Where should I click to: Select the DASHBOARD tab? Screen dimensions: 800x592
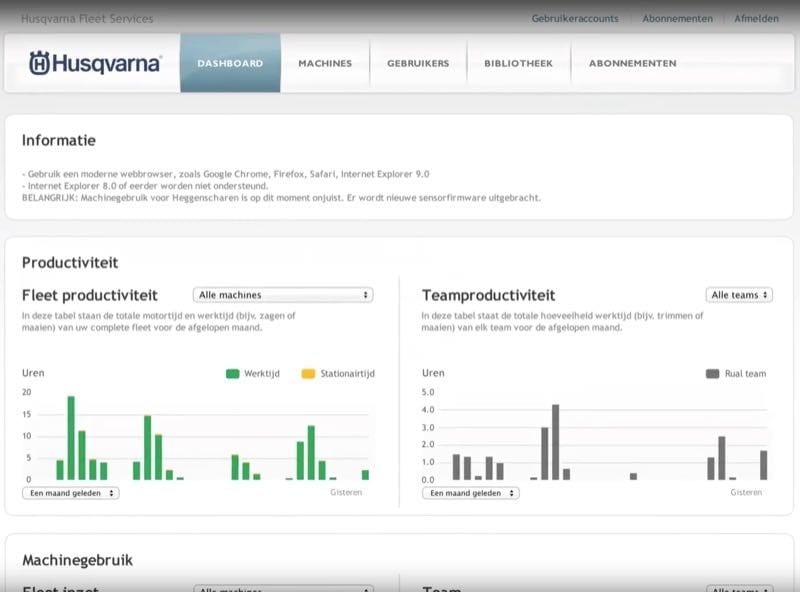click(x=230, y=62)
